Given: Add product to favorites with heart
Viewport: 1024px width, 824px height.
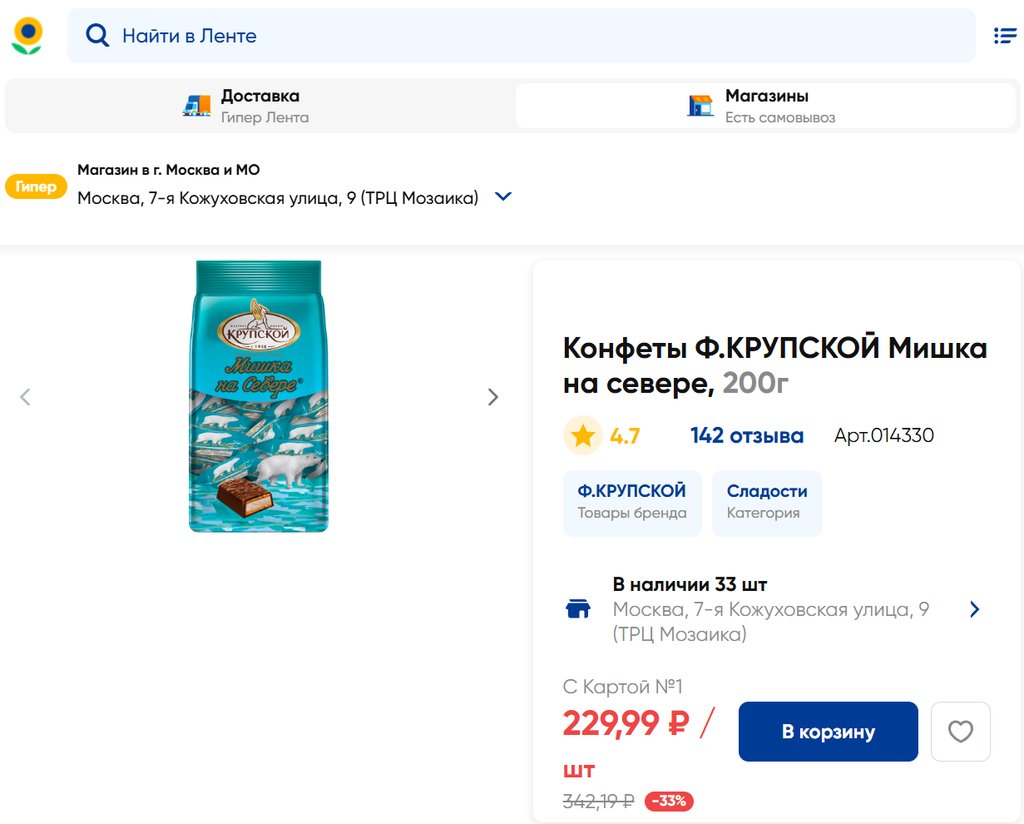Looking at the screenshot, I should [x=960, y=732].
